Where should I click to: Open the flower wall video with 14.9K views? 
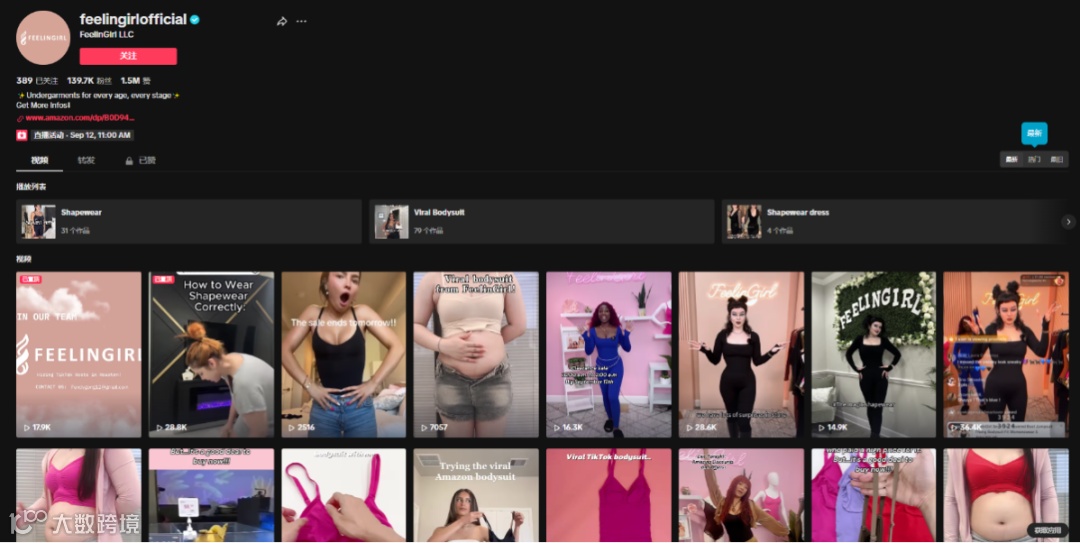[x=873, y=354]
